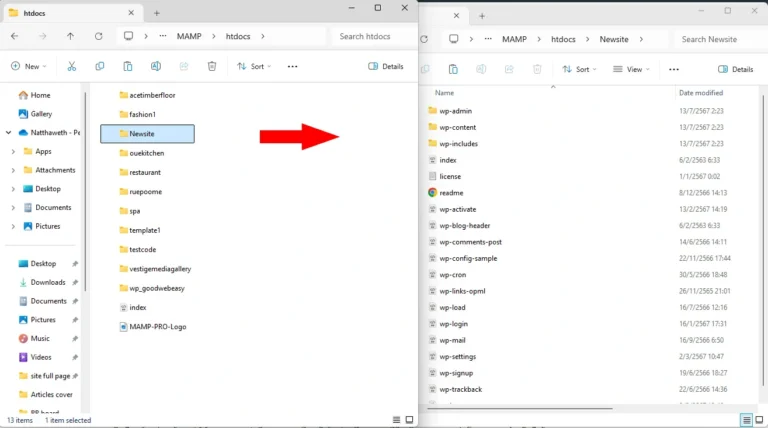Click Cut scissors icon in htdocs window
768x428 pixels.
point(72,66)
